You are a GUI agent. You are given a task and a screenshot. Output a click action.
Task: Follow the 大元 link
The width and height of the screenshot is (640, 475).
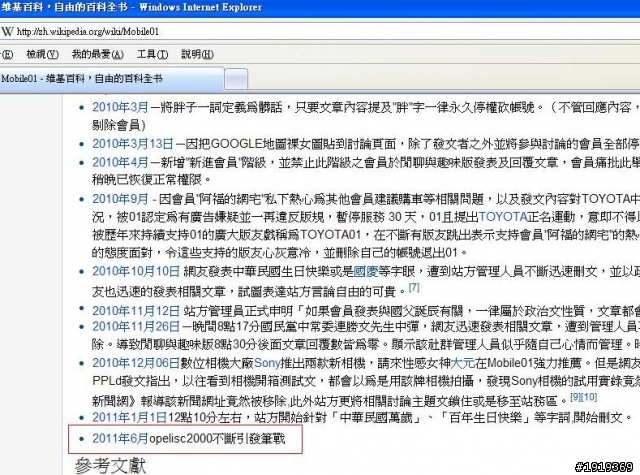462,363
